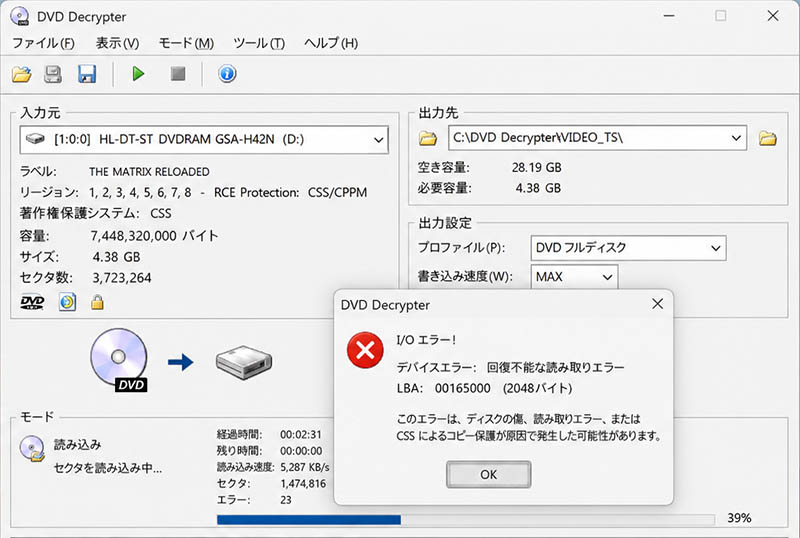800x538 pixels.
Task: Minimize the DVD Decrypter window
Action: click(x=669, y=16)
